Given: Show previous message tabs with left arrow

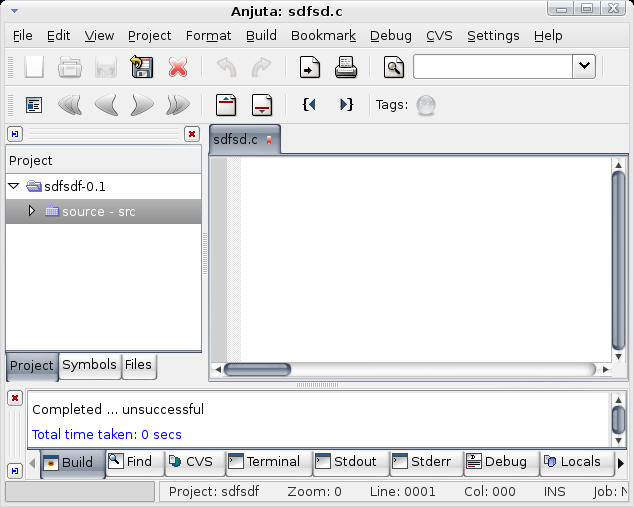Looking at the screenshot, I should tap(32, 463).
